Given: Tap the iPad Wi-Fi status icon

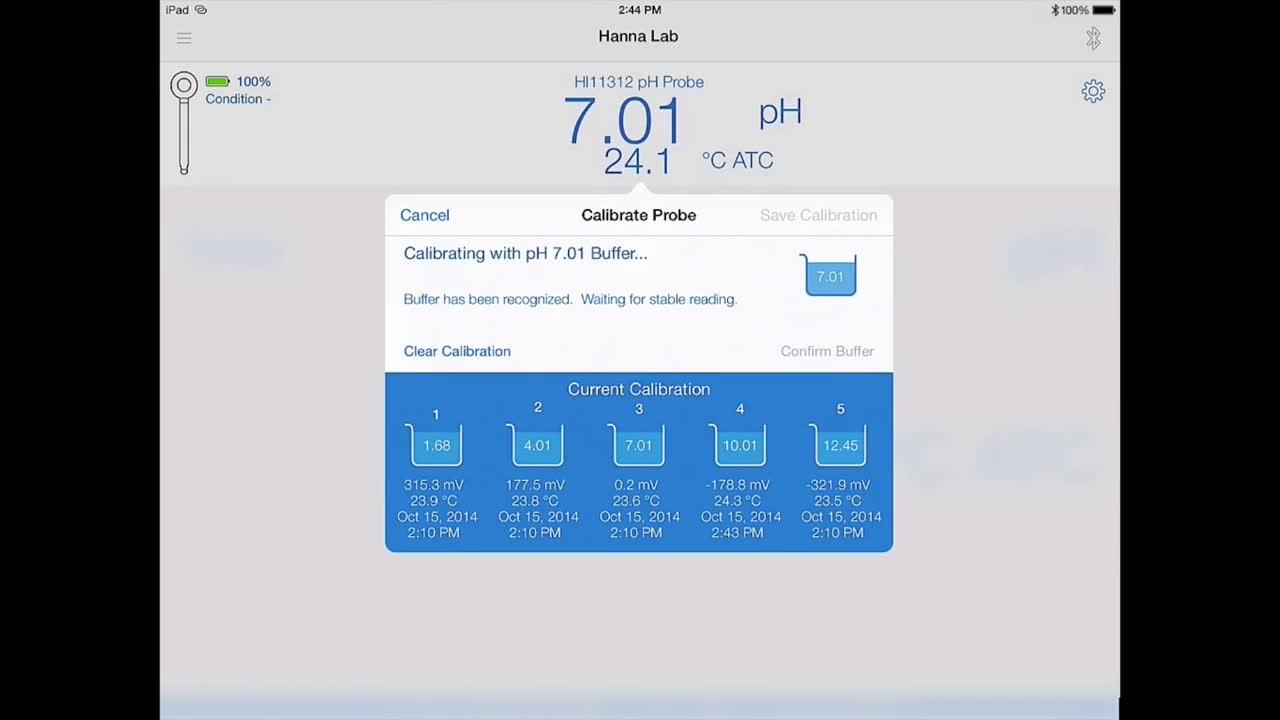Looking at the screenshot, I should point(201,10).
